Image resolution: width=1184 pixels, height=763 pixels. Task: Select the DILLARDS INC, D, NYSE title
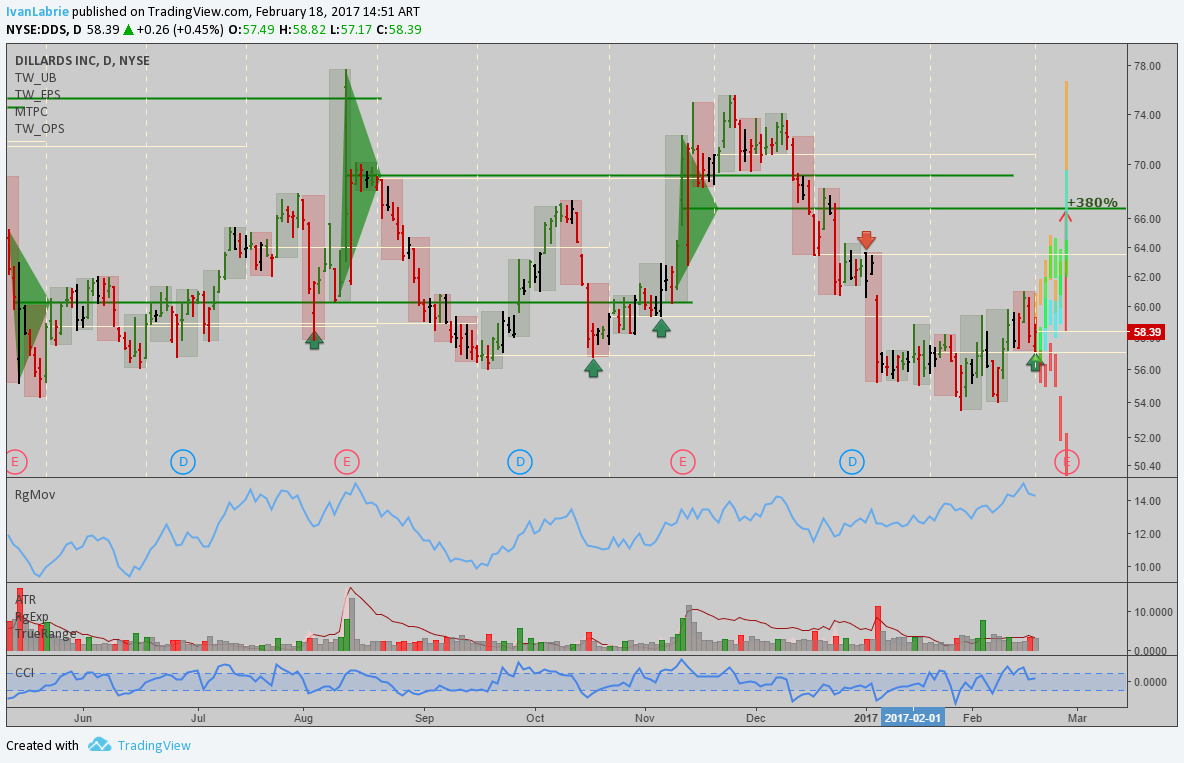point(82,61)
